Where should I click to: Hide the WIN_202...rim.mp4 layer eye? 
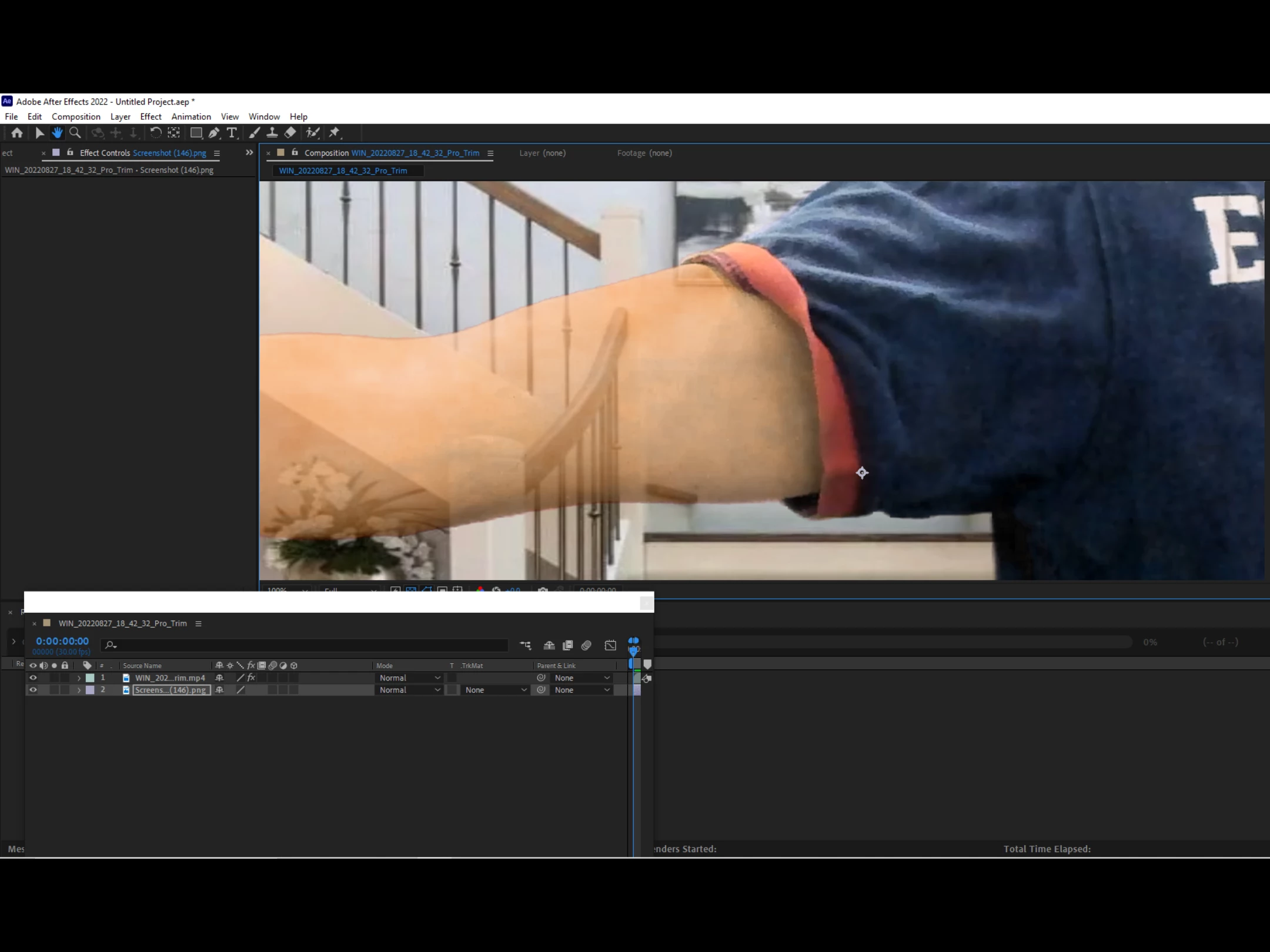point(33,678)
